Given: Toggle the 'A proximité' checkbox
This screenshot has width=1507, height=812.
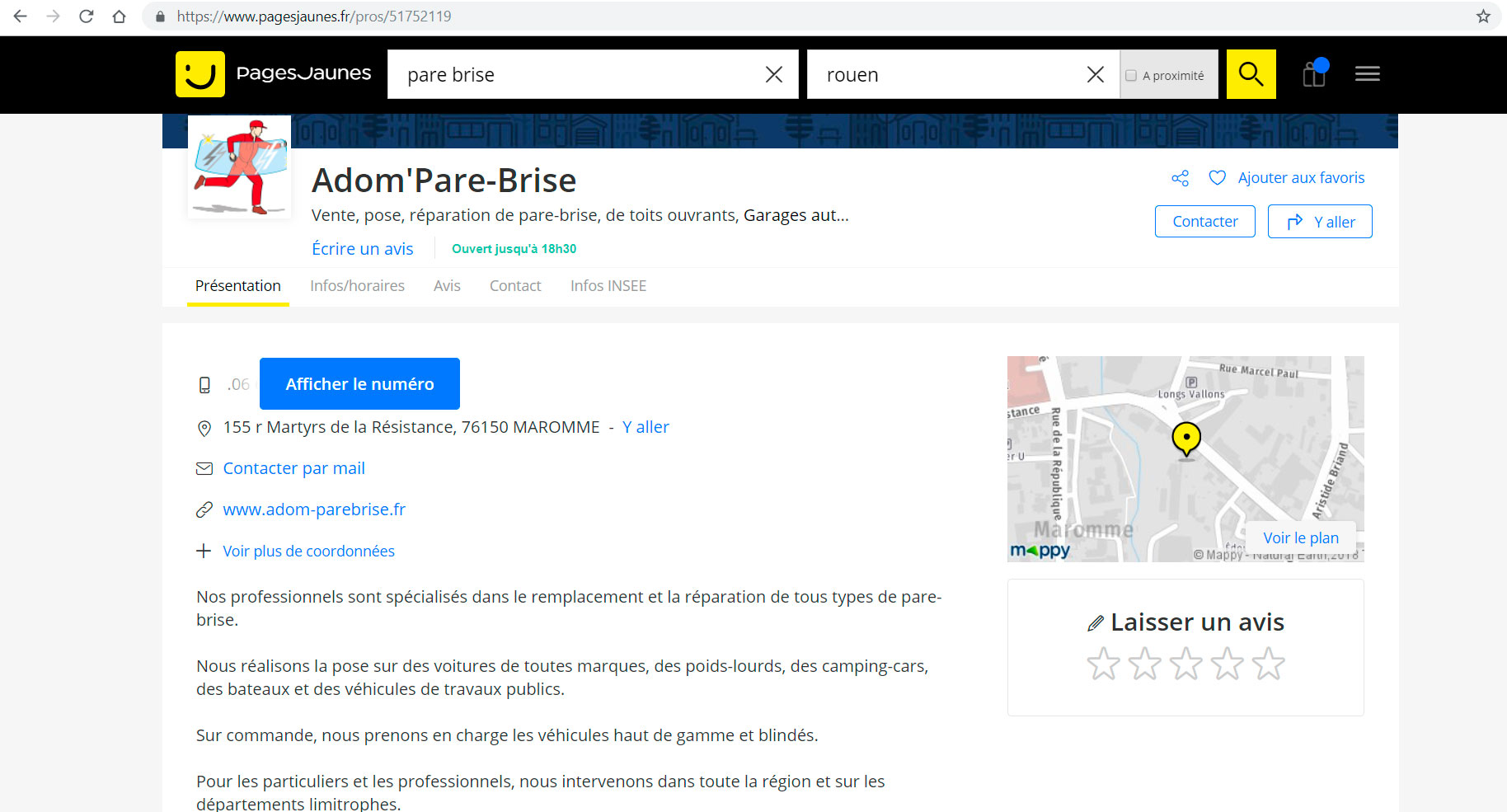Looking at the screenshot, I should coord(1131,75).
